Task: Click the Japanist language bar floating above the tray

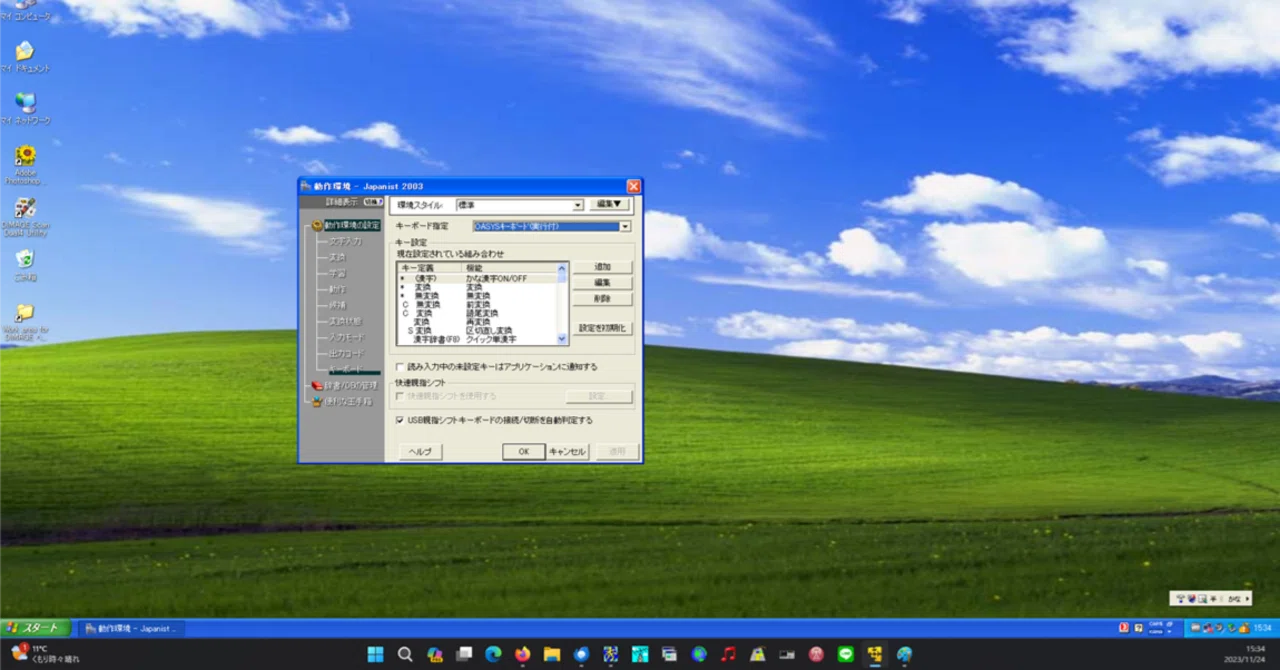Action: [1211, 598]
